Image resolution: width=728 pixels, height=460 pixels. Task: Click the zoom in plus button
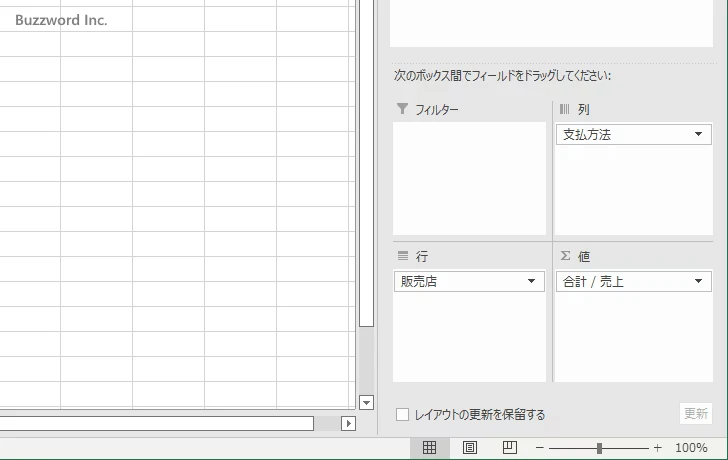tap(657, 448)
